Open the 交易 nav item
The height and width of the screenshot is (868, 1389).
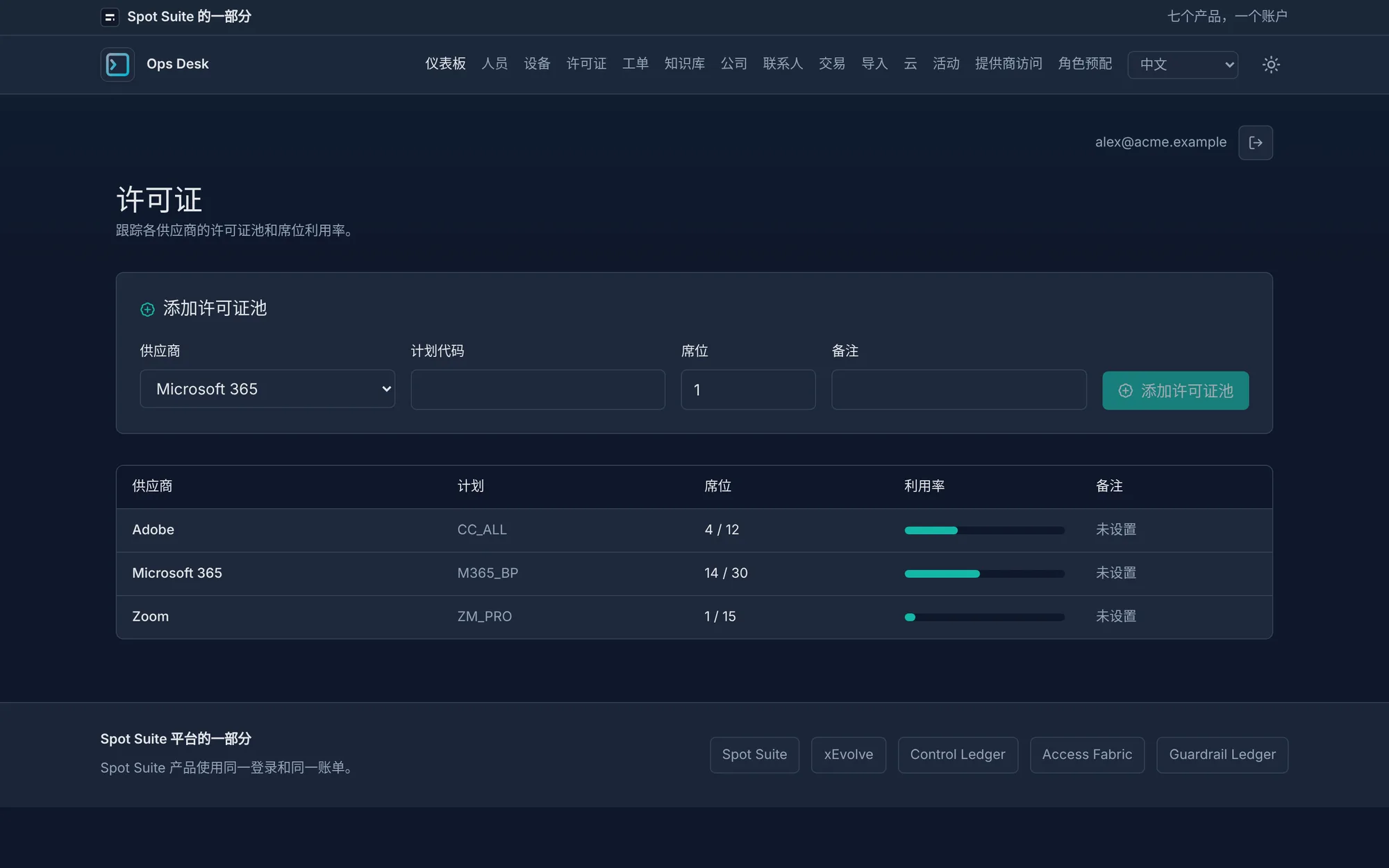[x=832, y=64]
